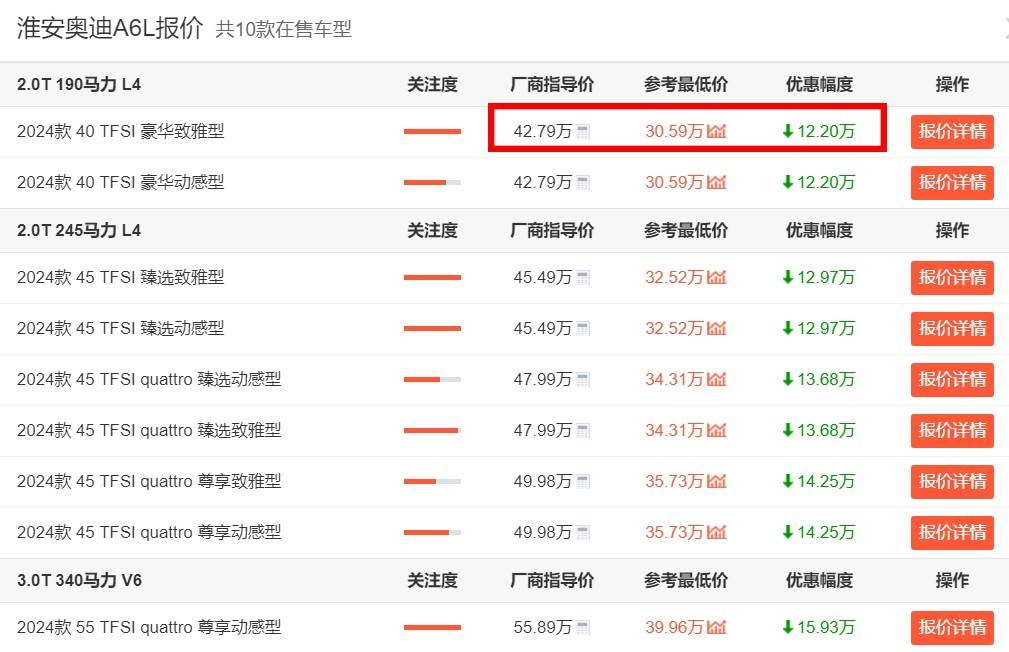
Task: Open price trend chart for 45 TFSI 臻选动感型
Action: [x=716, y=329]
